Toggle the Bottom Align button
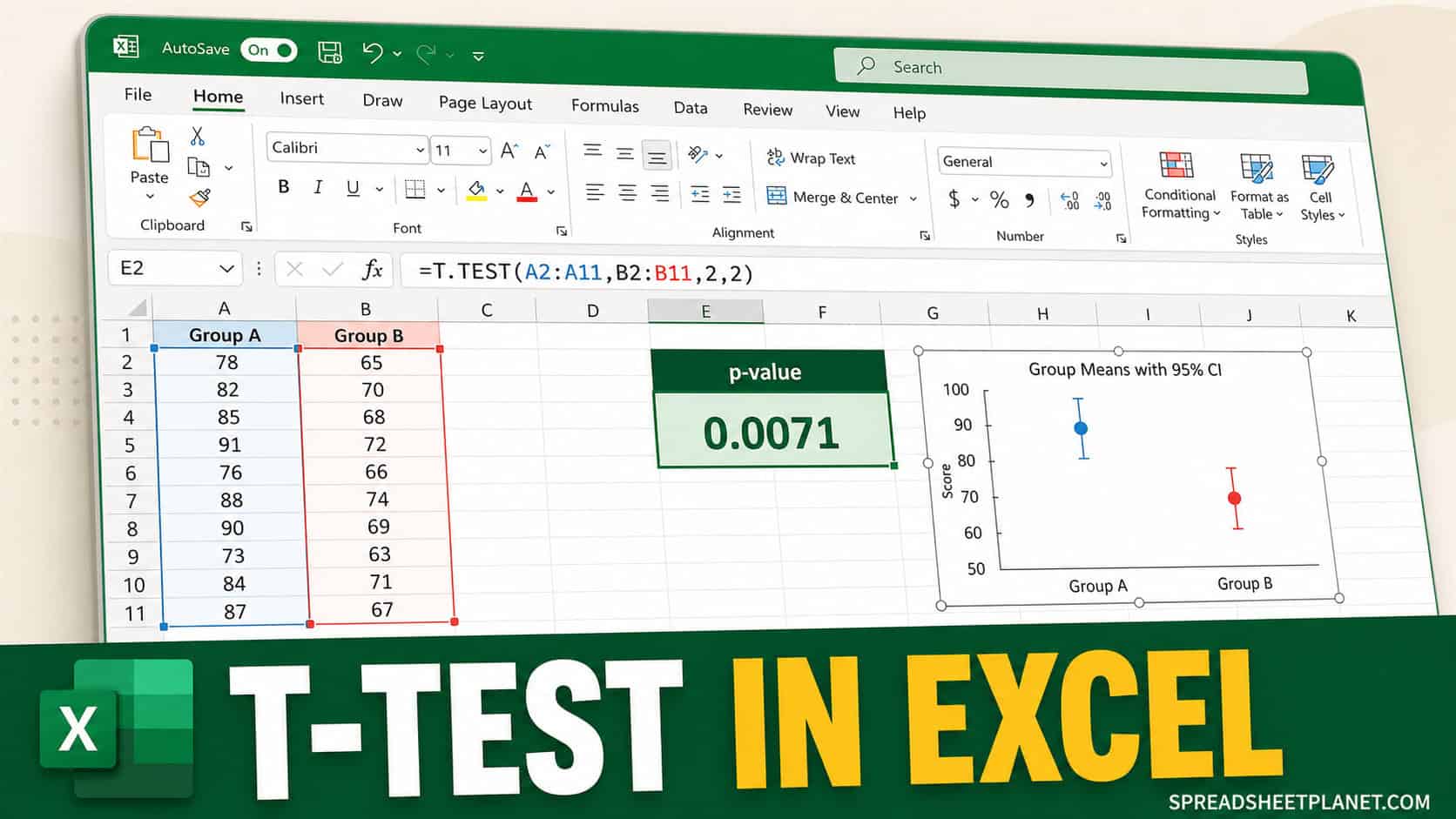 click(x=657, y=156)
